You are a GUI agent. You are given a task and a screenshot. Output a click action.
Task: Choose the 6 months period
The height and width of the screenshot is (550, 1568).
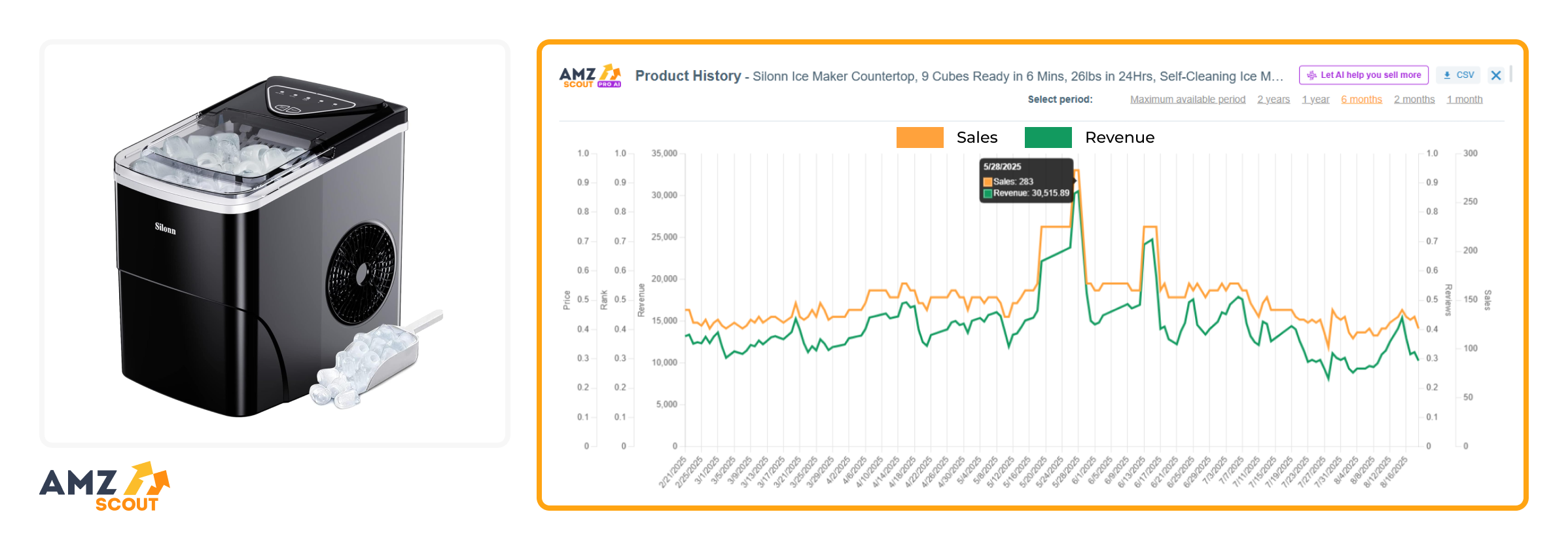point(1361,100)
